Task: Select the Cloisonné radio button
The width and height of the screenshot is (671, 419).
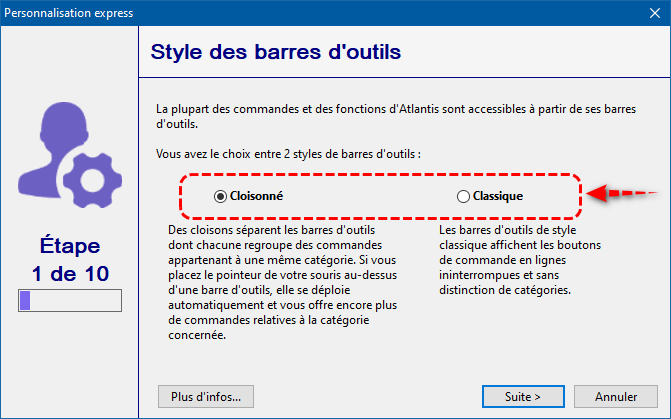Action: pos(220,197)
